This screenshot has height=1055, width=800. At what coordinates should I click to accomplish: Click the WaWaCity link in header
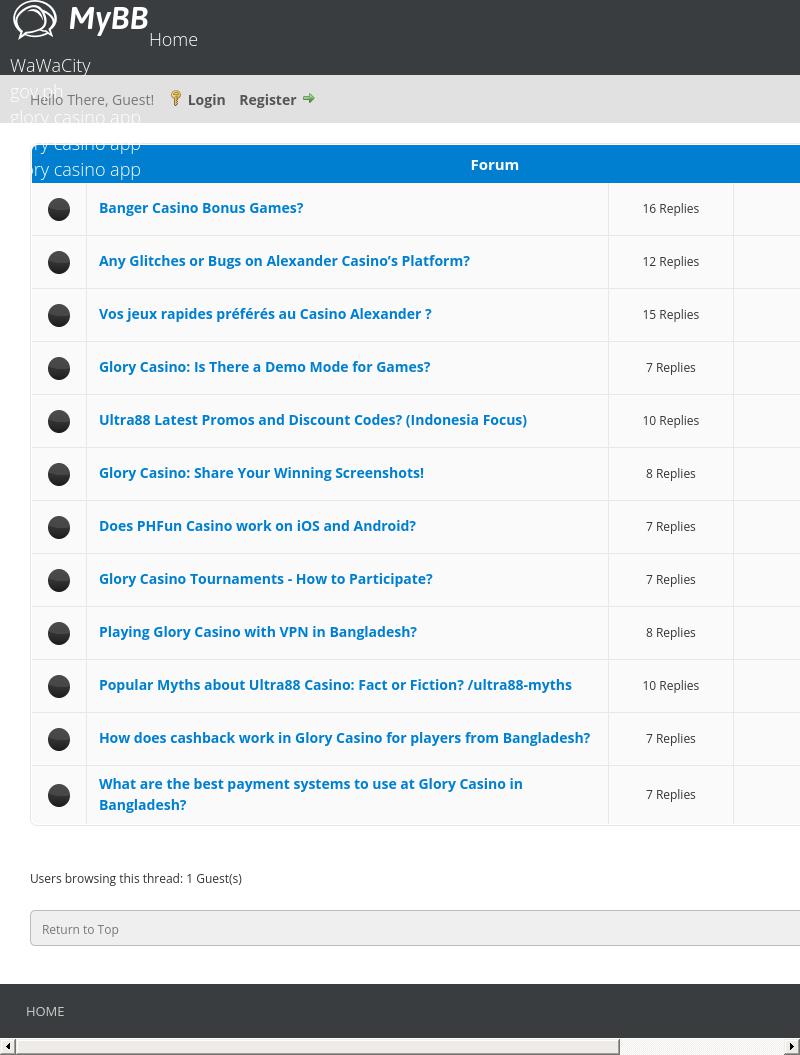pos(50,65)
